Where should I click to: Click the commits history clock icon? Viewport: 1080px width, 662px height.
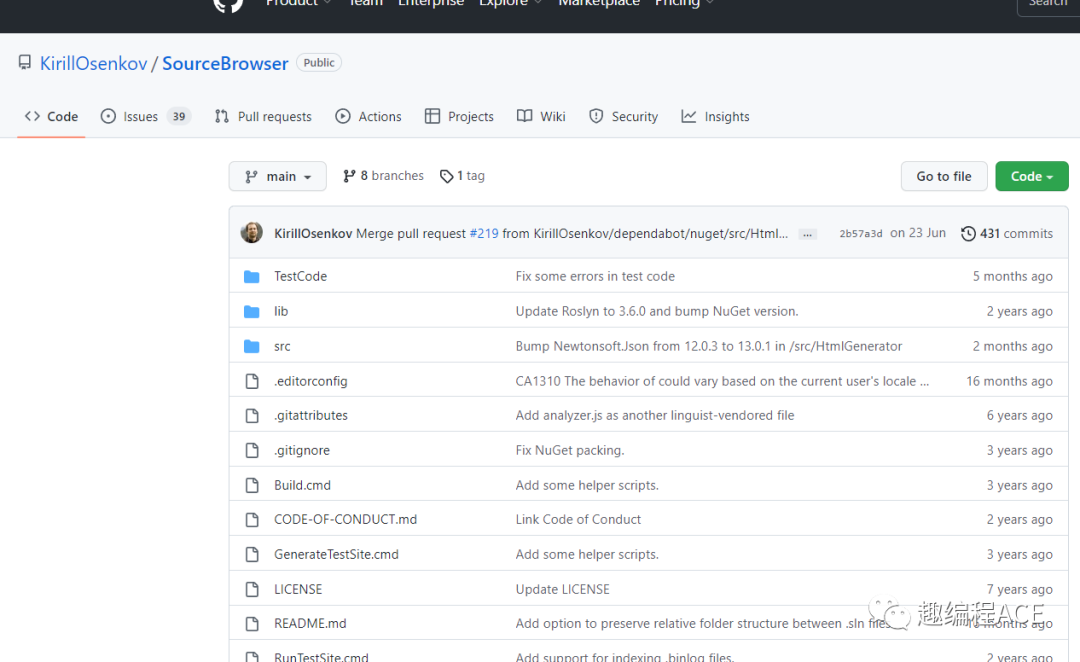click(x=968, y=234)
